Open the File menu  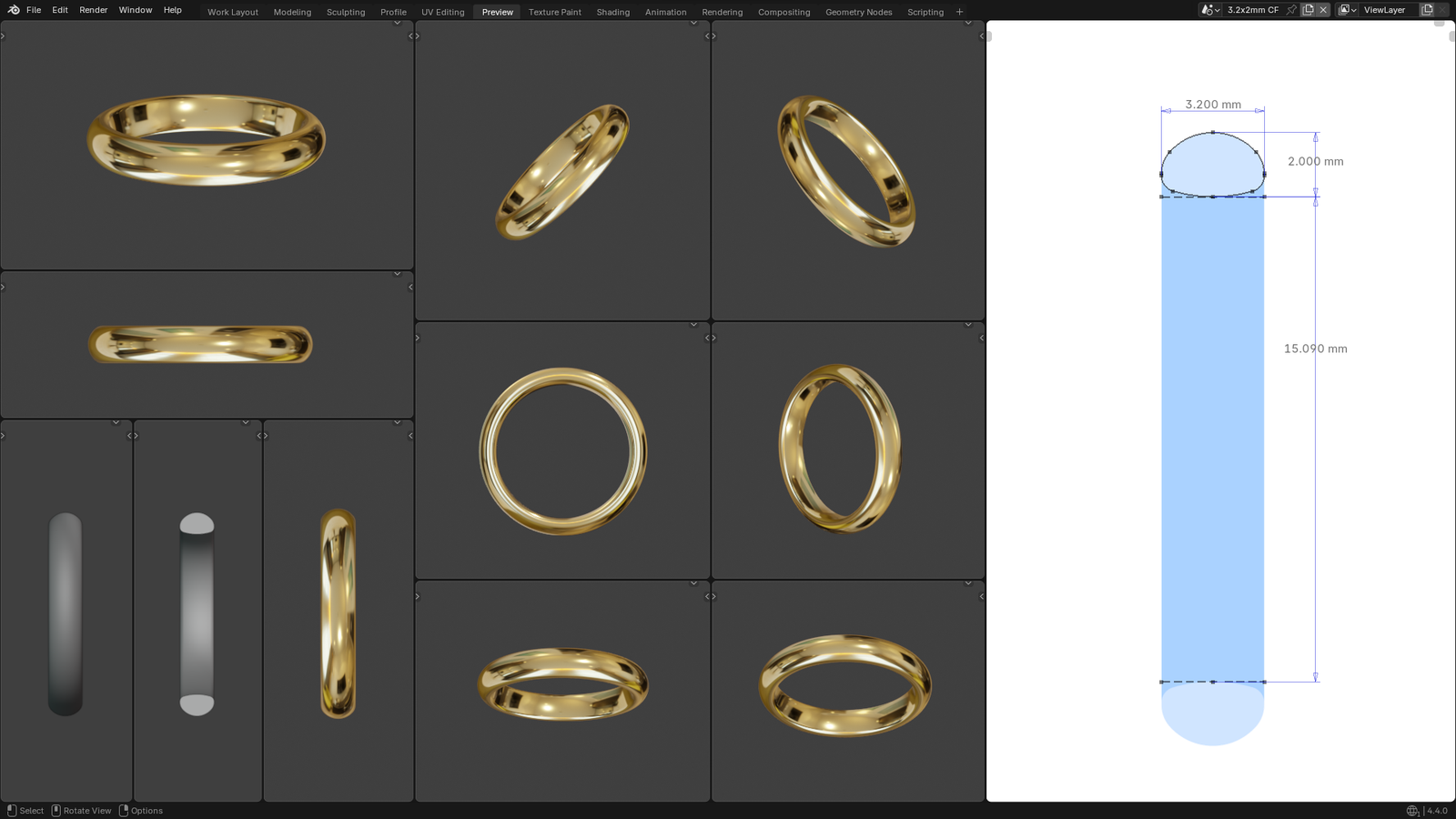tap(34, 10)
